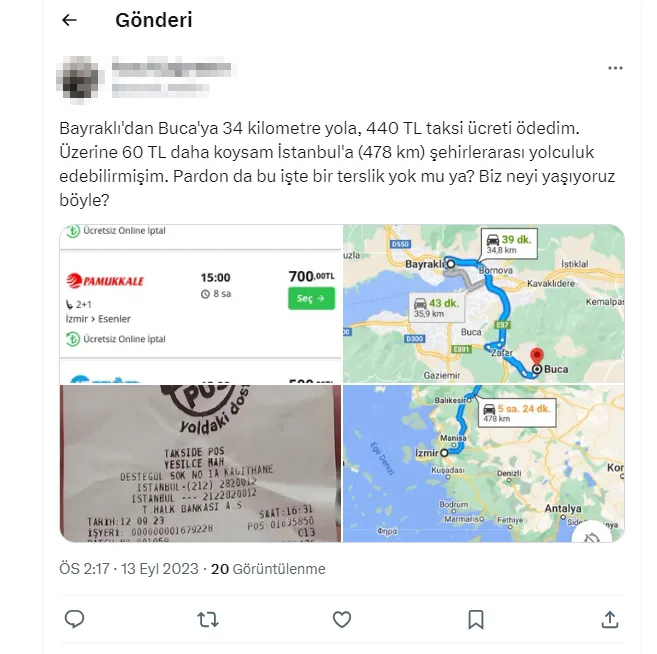Open the Pamukkale bus ticket image

201,304
